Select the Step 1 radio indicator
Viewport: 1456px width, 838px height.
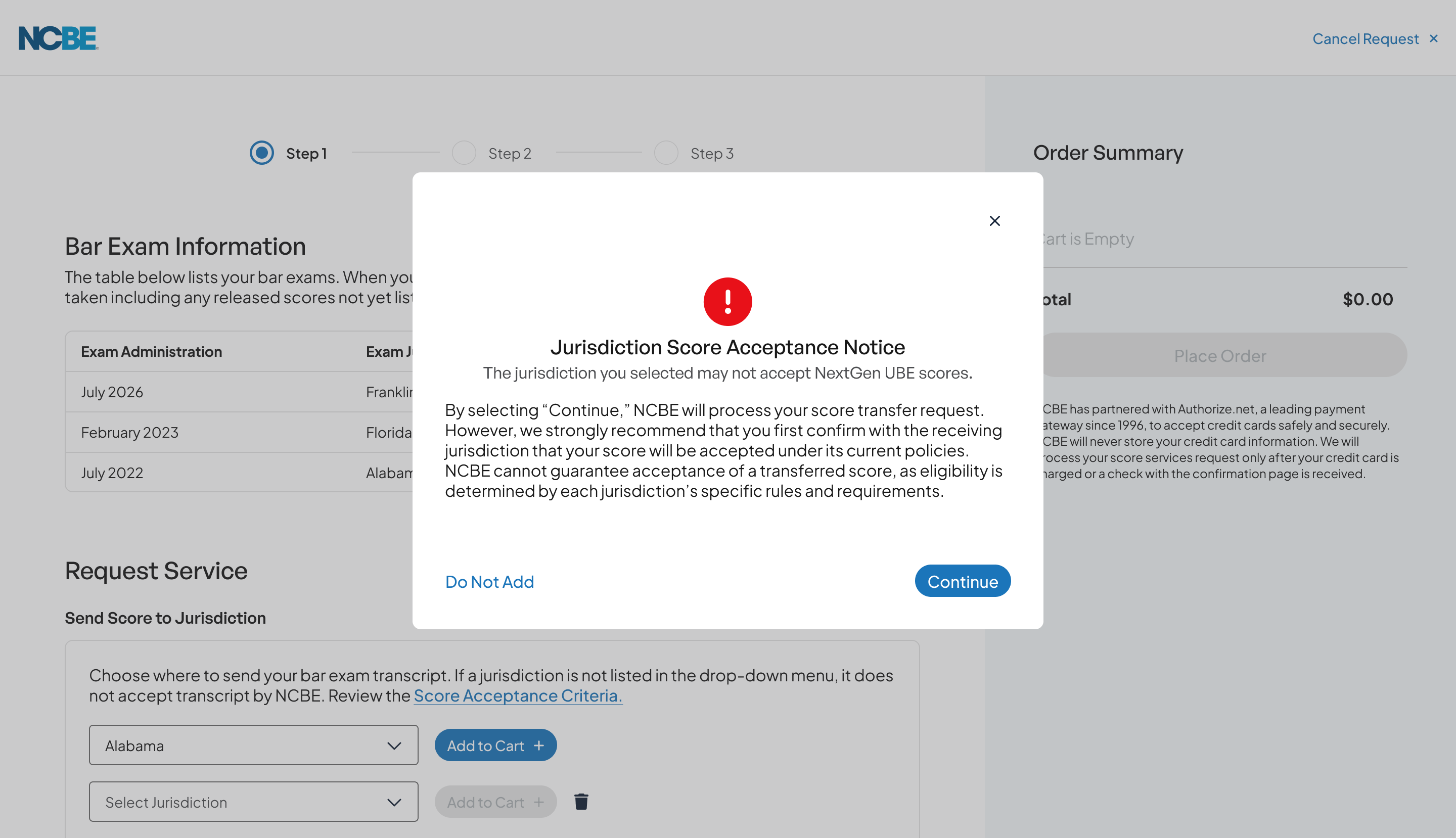262,153
